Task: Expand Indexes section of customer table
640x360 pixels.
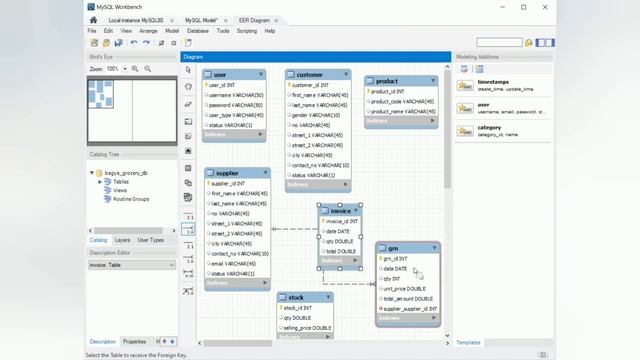Action: (x=346, y=184)
